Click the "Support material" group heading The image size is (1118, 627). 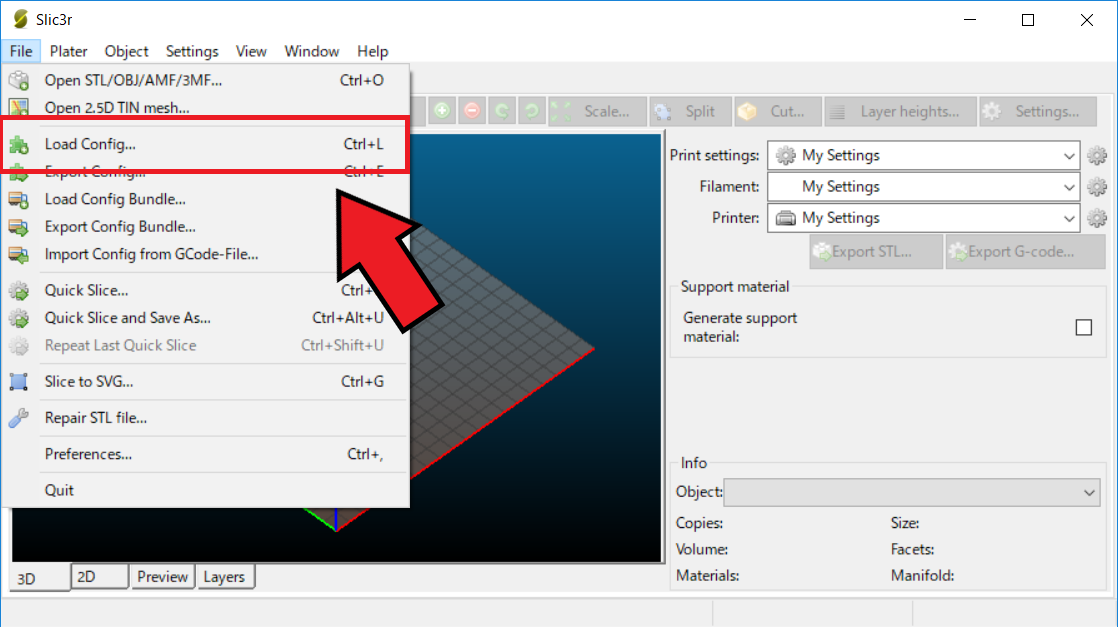coord(734,287)
